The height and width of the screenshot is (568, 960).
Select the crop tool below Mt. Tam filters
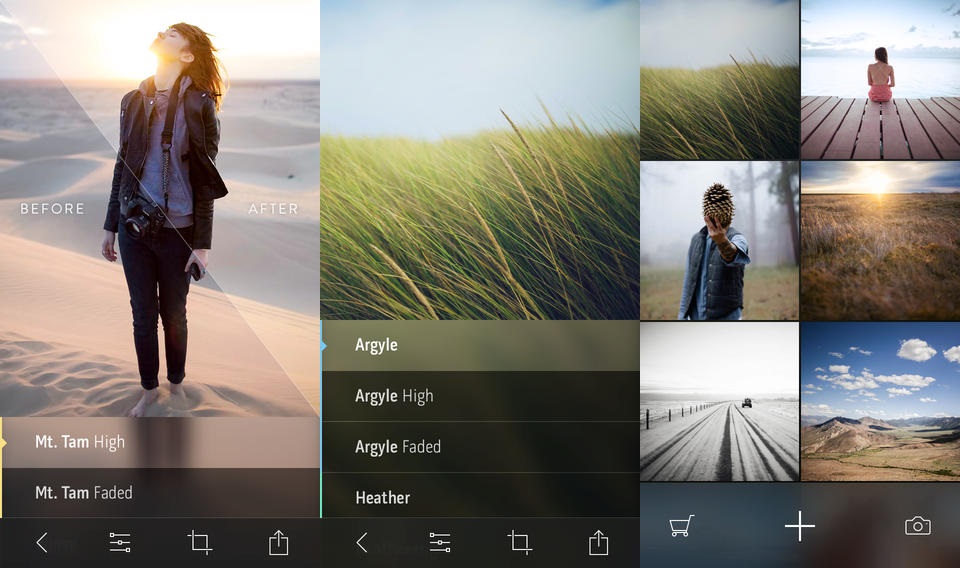[200, 543]
